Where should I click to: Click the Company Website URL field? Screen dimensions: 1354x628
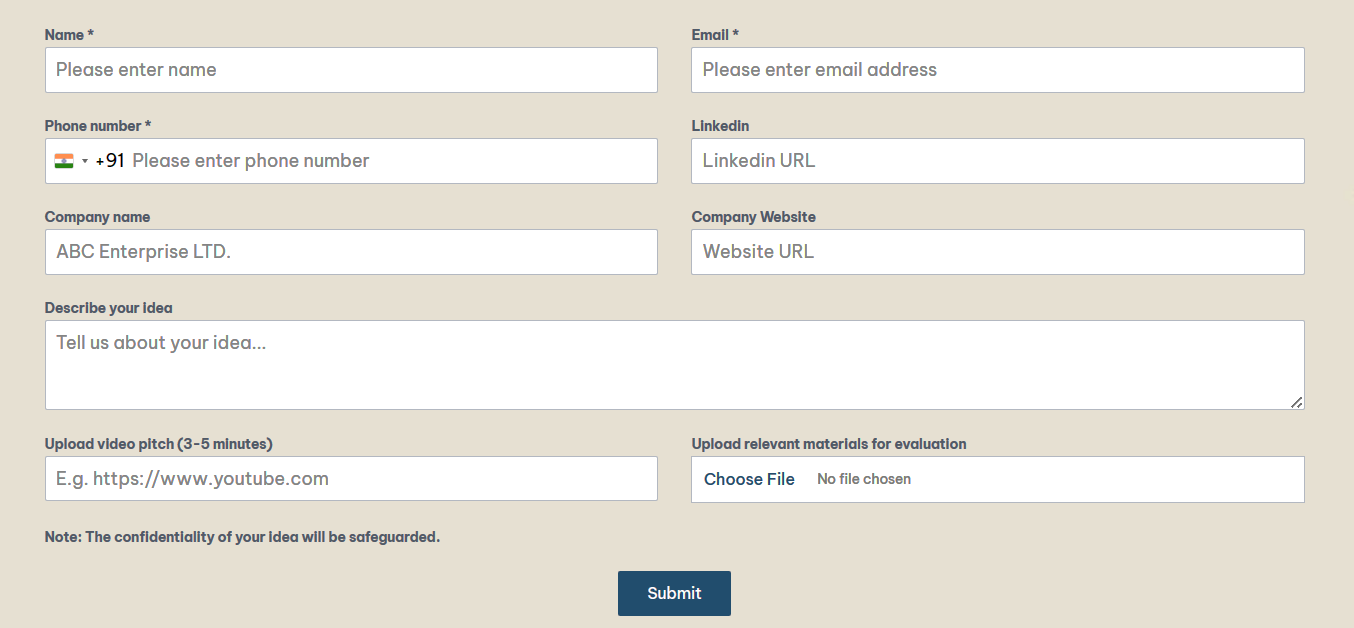coord(997,252)
